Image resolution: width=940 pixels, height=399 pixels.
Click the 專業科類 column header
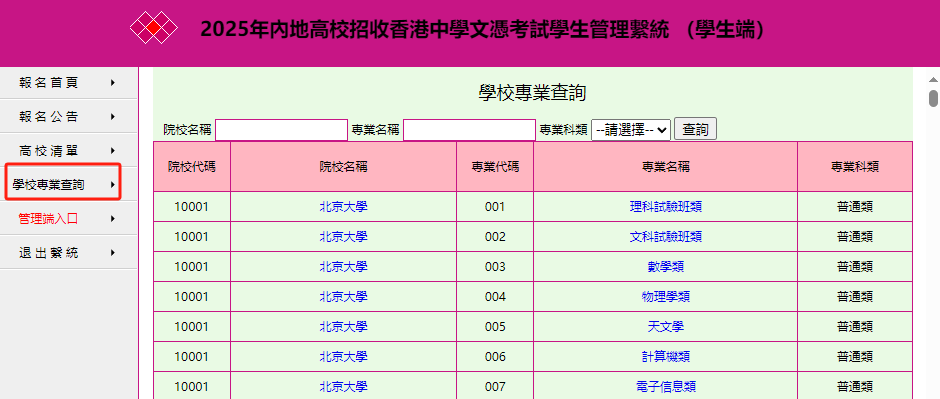click(x=855, y=167)
